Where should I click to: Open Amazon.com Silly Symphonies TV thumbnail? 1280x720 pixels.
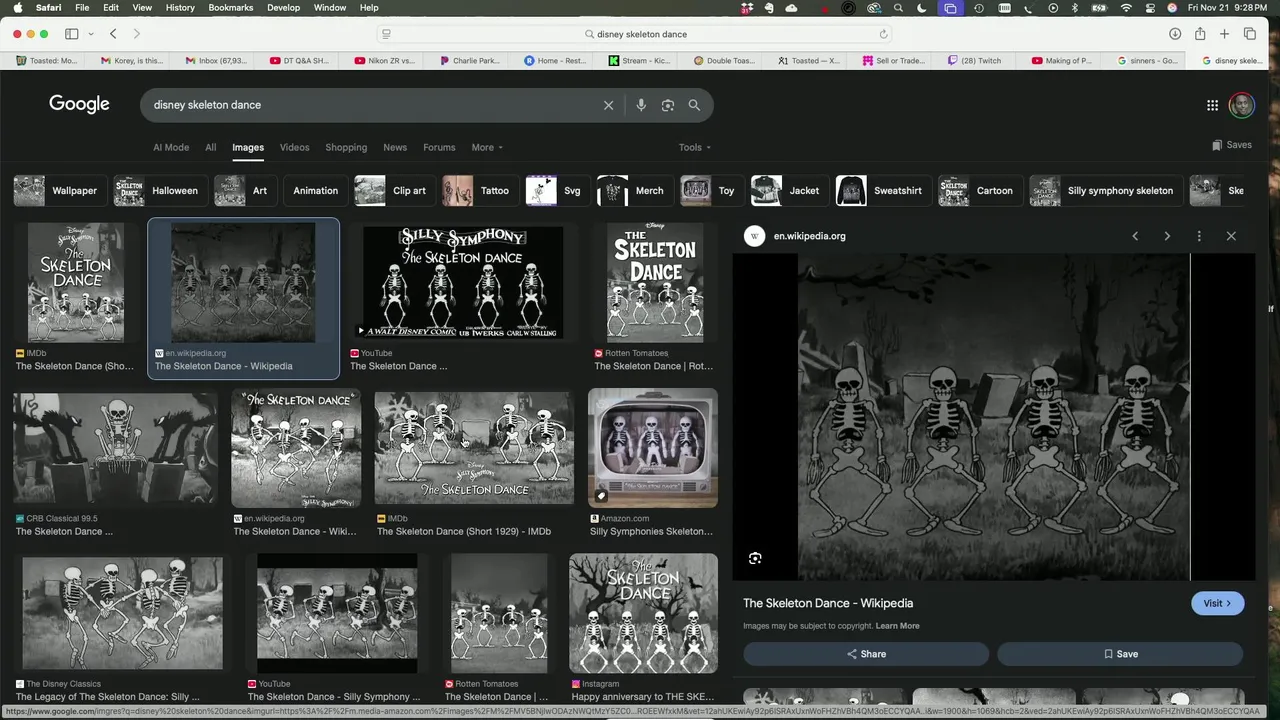coord(653,448)
